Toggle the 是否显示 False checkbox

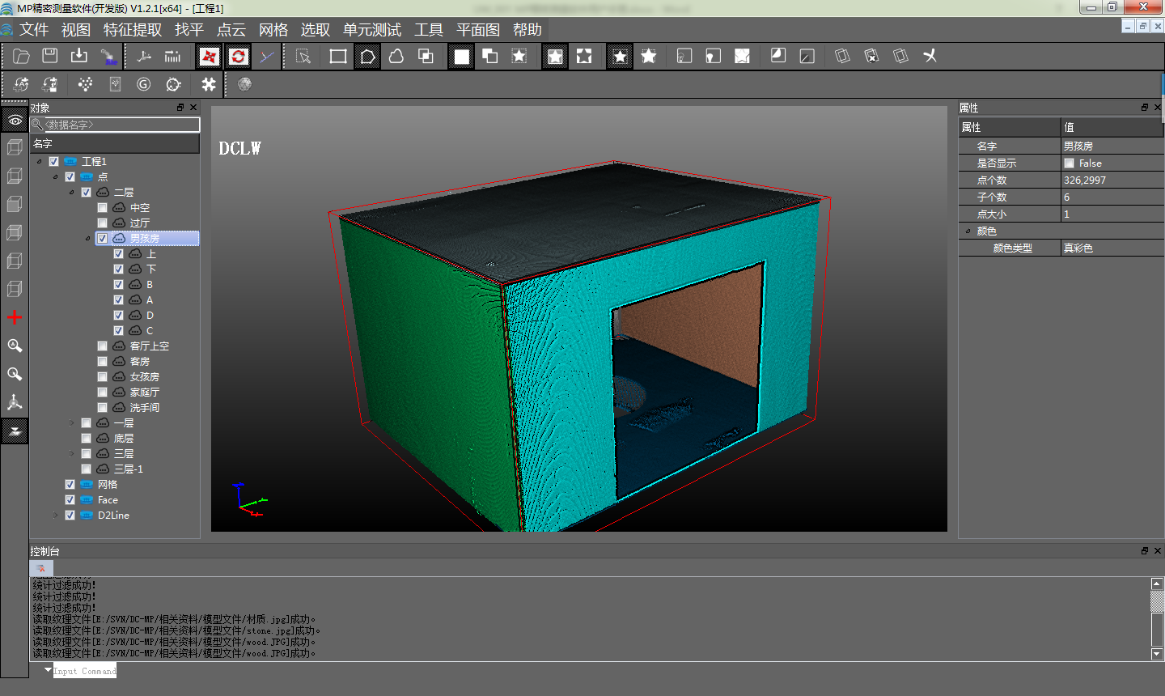1069,163
